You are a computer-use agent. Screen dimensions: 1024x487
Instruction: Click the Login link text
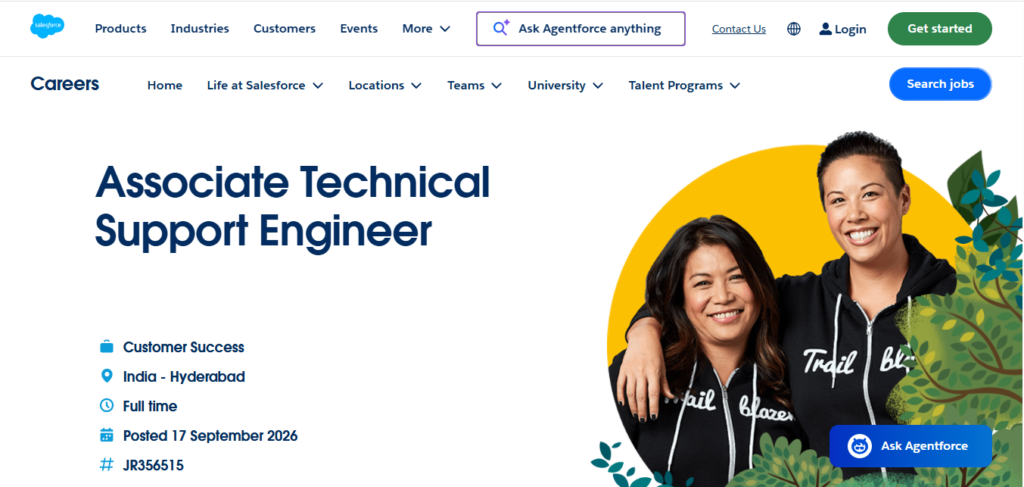(850, 29)
